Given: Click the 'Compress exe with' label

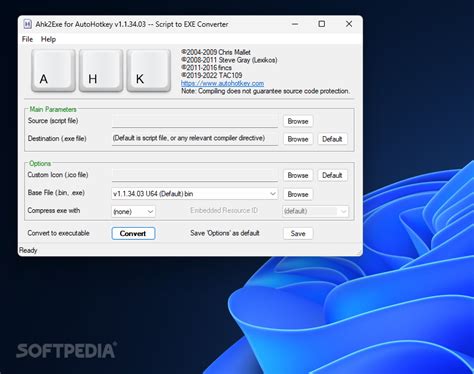Looking at the screenshot, I should pos(54,211).
